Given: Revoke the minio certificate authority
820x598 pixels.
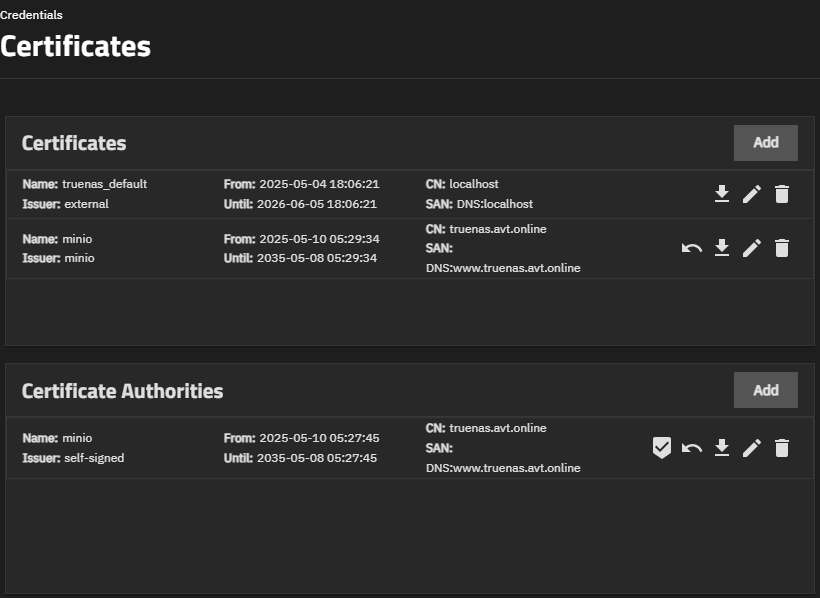Looking at the screenshot, I should point(692,448).
